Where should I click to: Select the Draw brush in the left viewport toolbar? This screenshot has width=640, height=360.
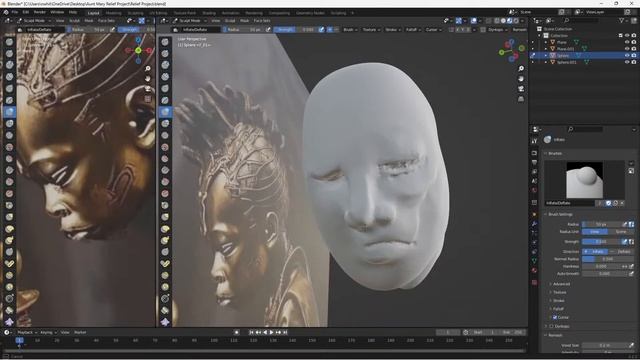pos(9,42)
